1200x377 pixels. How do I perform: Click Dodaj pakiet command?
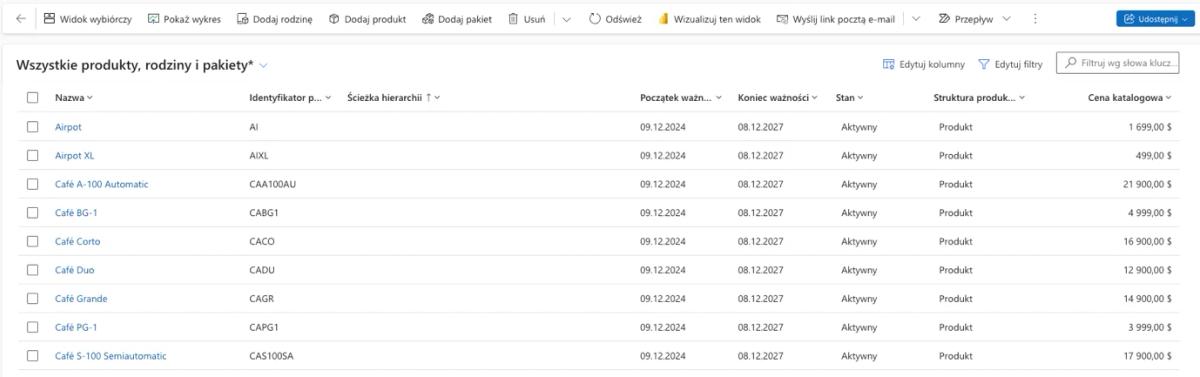coord(456,19)
